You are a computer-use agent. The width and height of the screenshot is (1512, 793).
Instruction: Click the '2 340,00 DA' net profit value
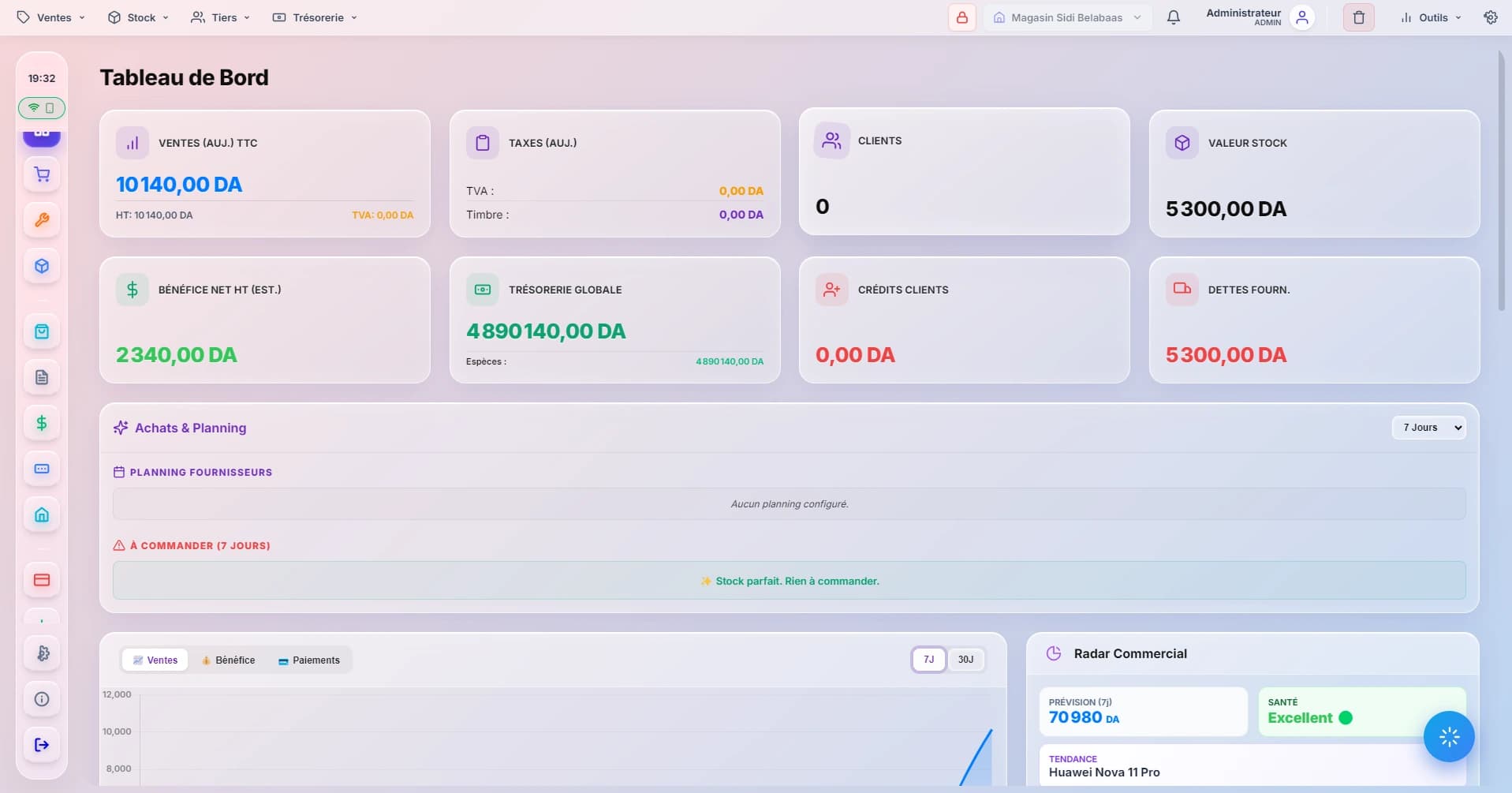coord(176,355)
